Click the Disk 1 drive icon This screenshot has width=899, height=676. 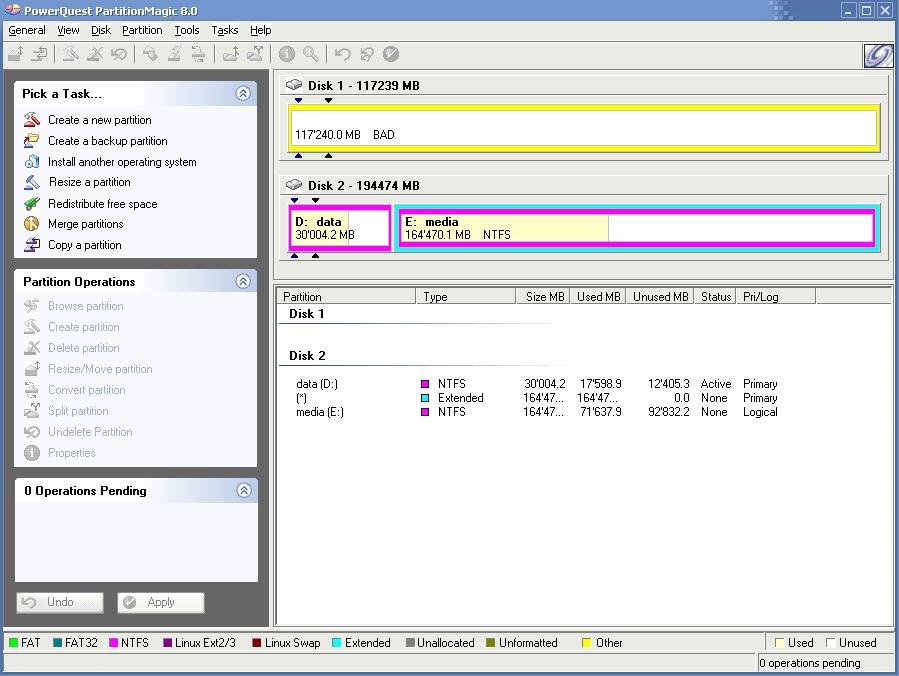(294, 85)
